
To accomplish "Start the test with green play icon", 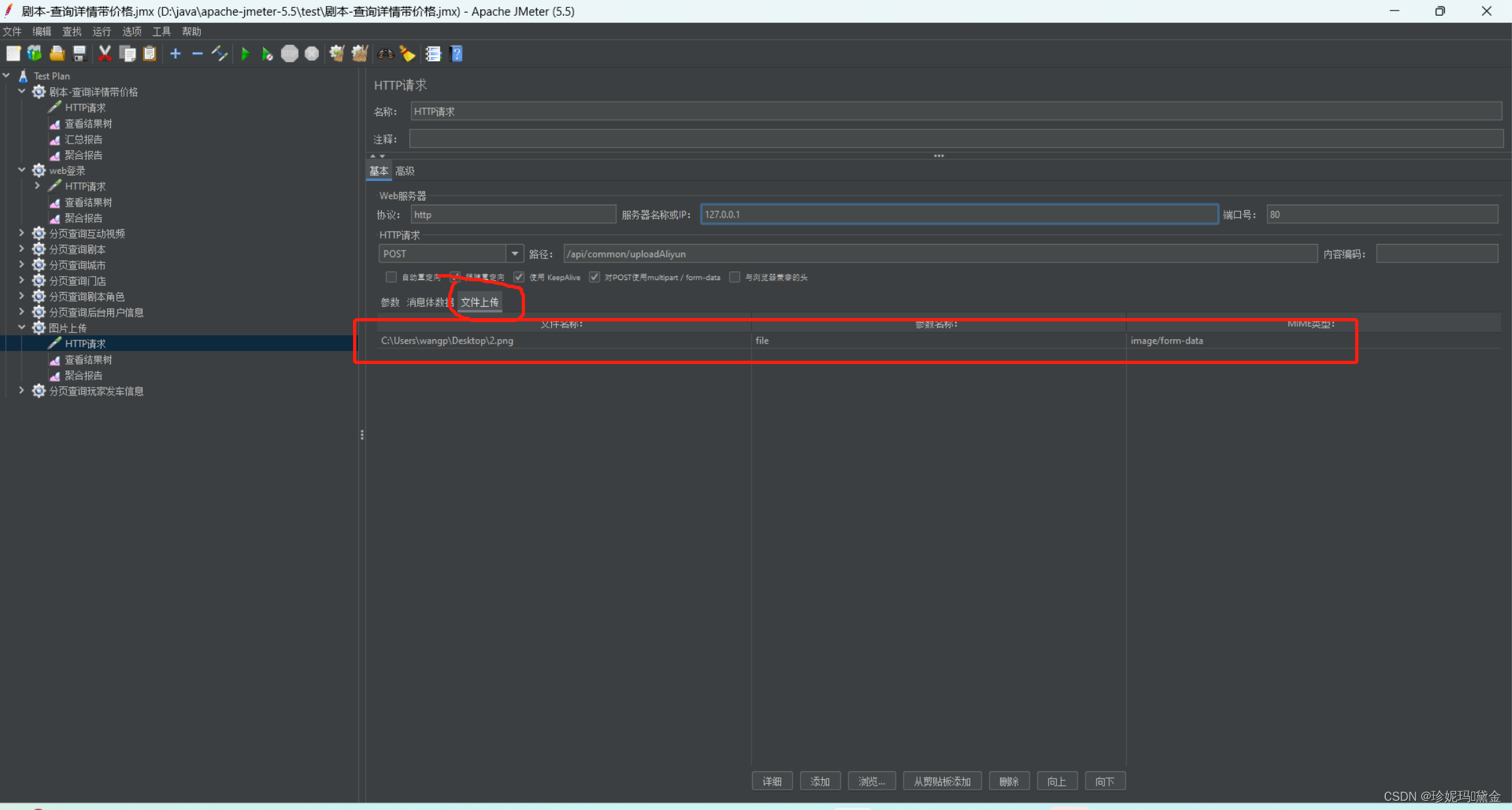I will click(245, 54).
